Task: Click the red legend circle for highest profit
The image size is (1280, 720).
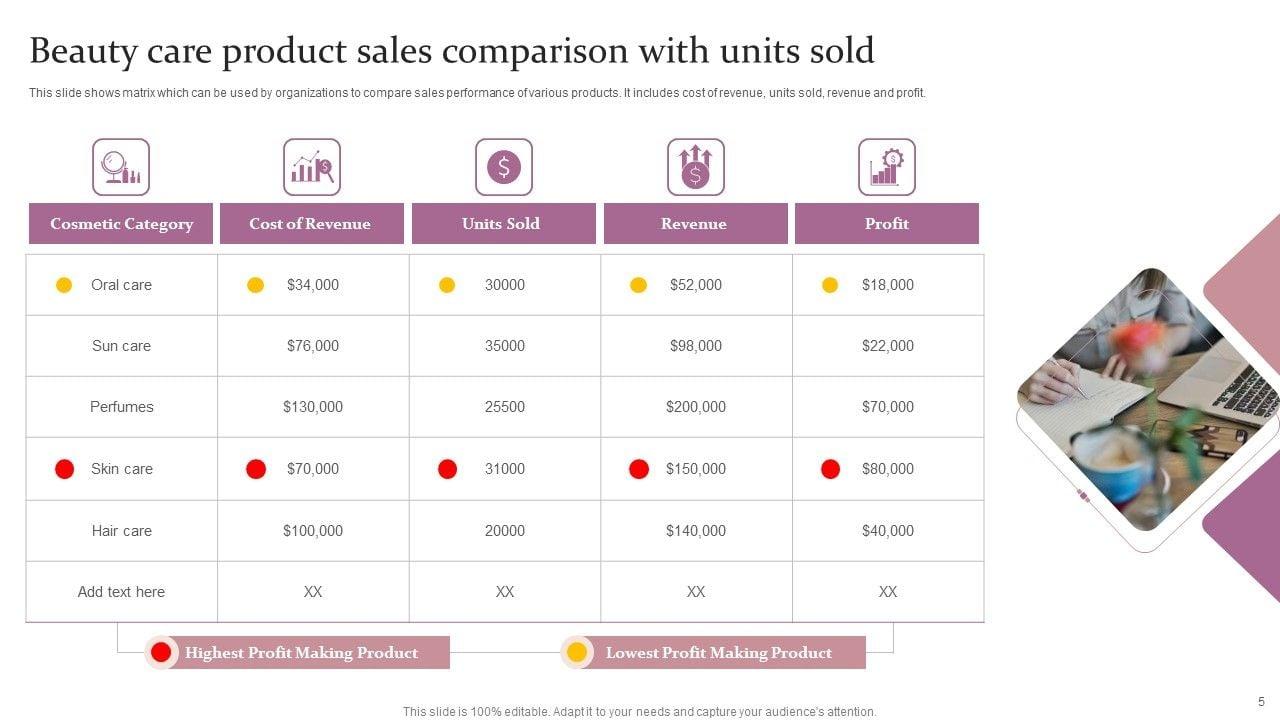Action: point(161,653)
